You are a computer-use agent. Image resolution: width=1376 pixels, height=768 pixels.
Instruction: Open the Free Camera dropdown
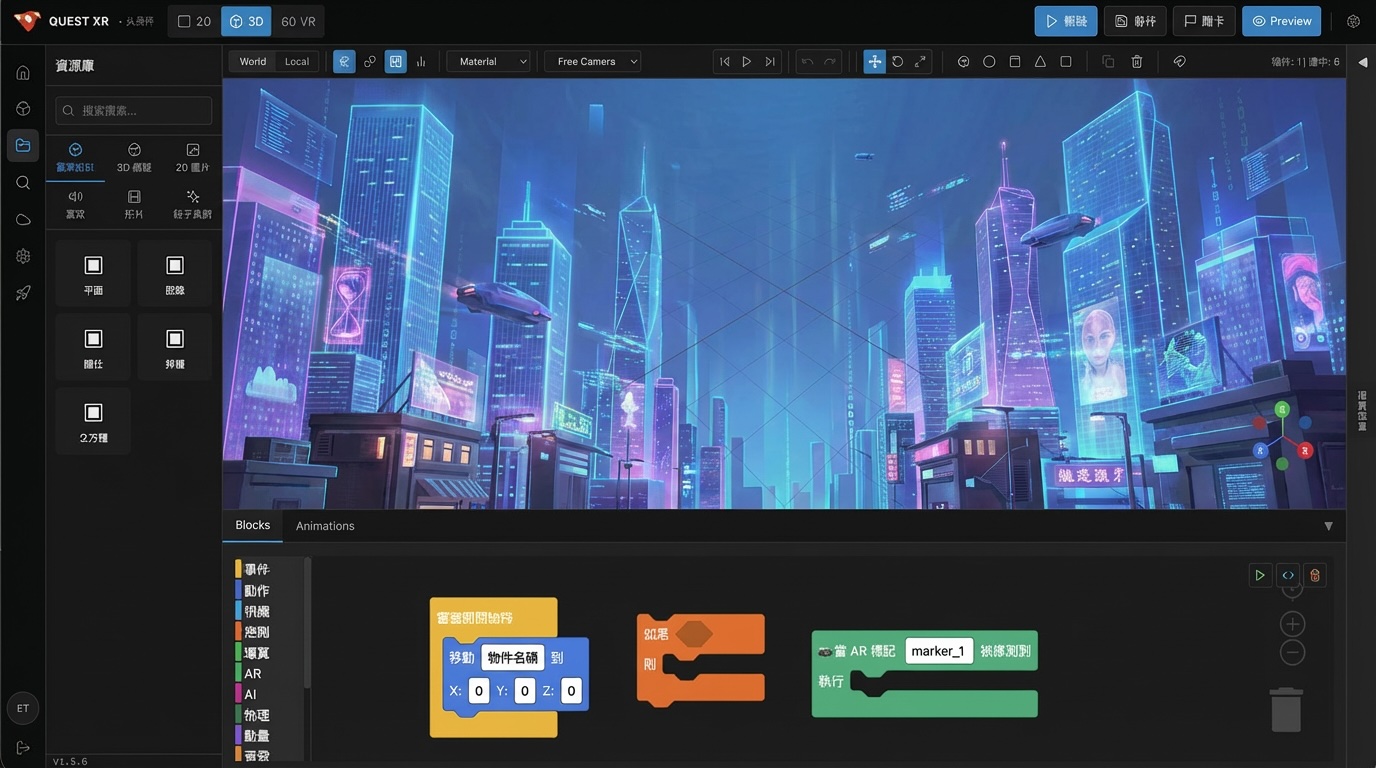click(592, 61)
